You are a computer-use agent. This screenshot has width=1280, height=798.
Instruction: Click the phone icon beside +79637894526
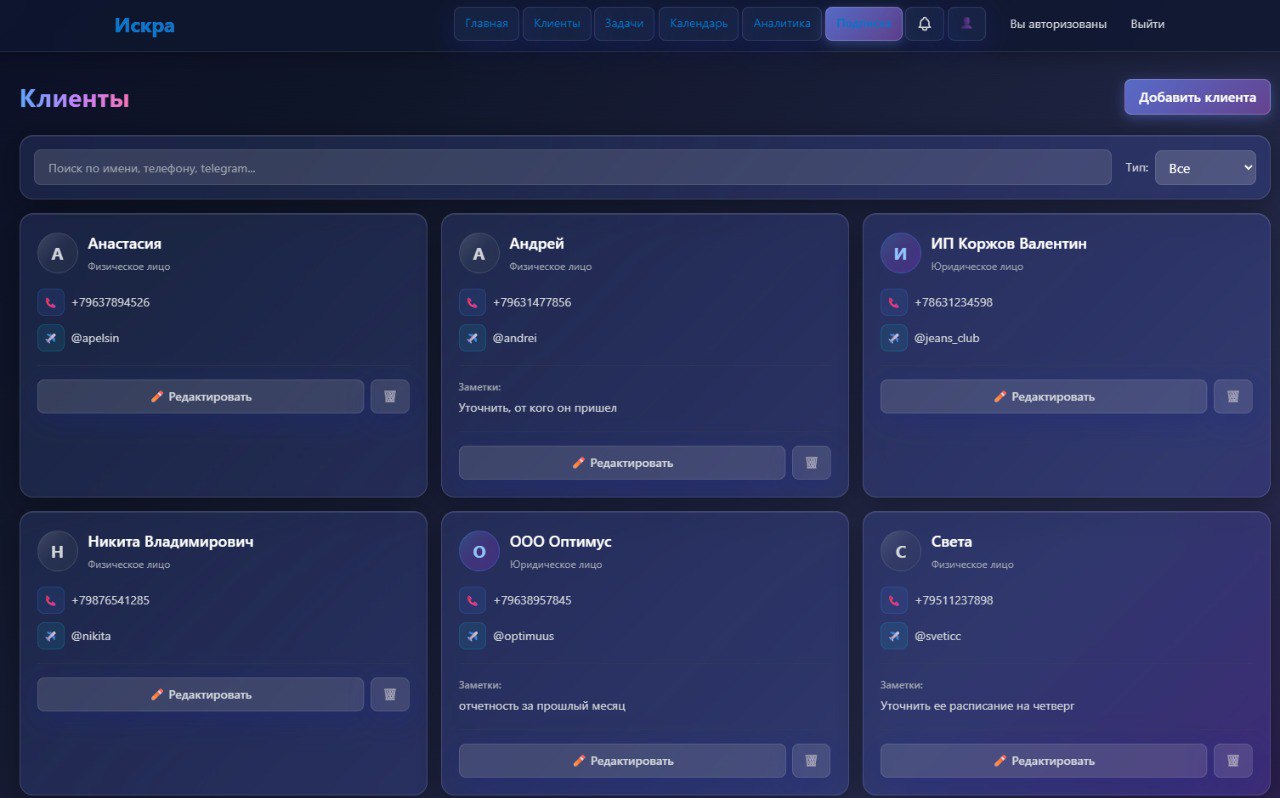click(51, 302)
